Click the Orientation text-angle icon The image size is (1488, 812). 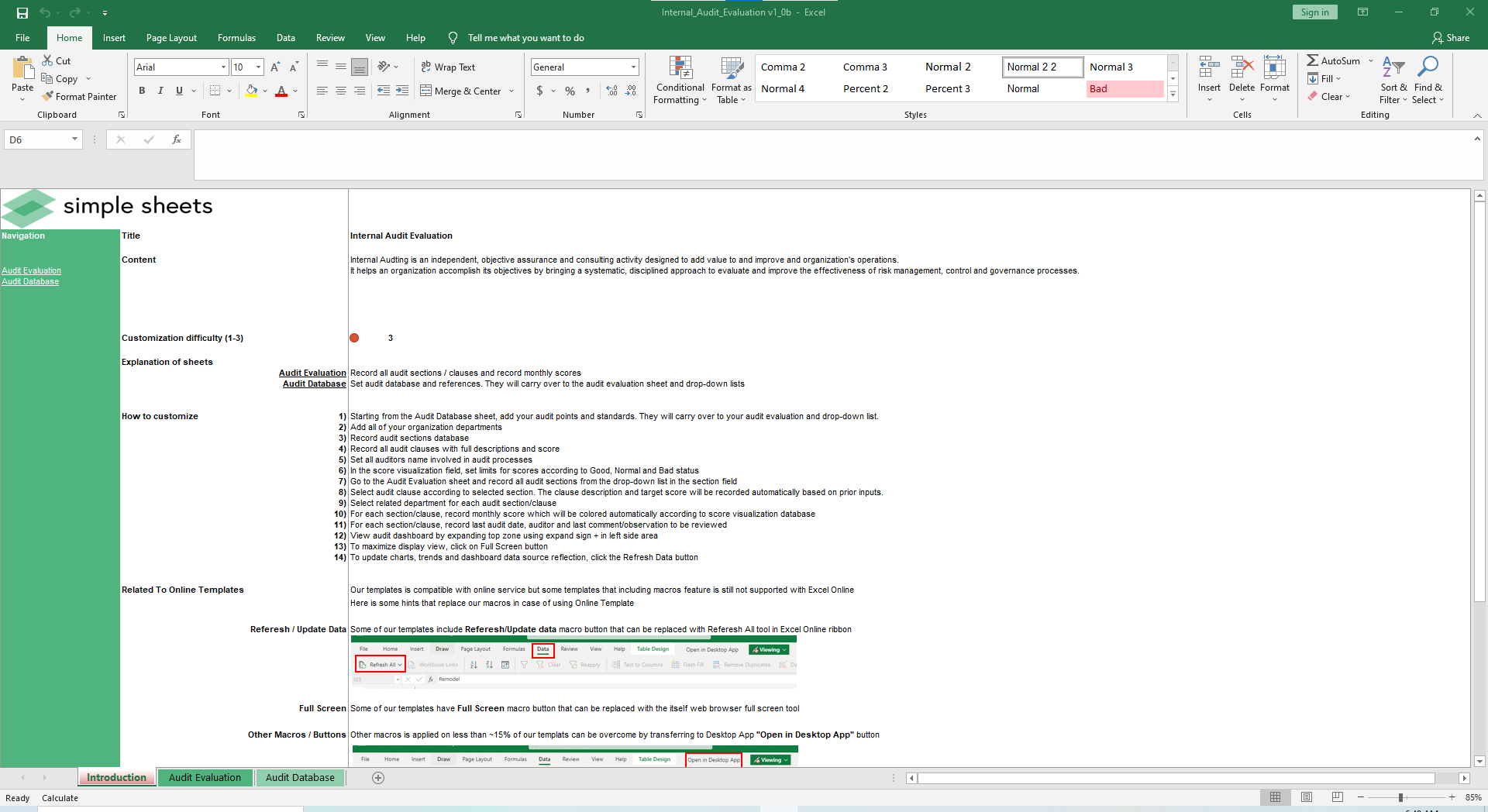pyautogui.click(x=384, y=67)
